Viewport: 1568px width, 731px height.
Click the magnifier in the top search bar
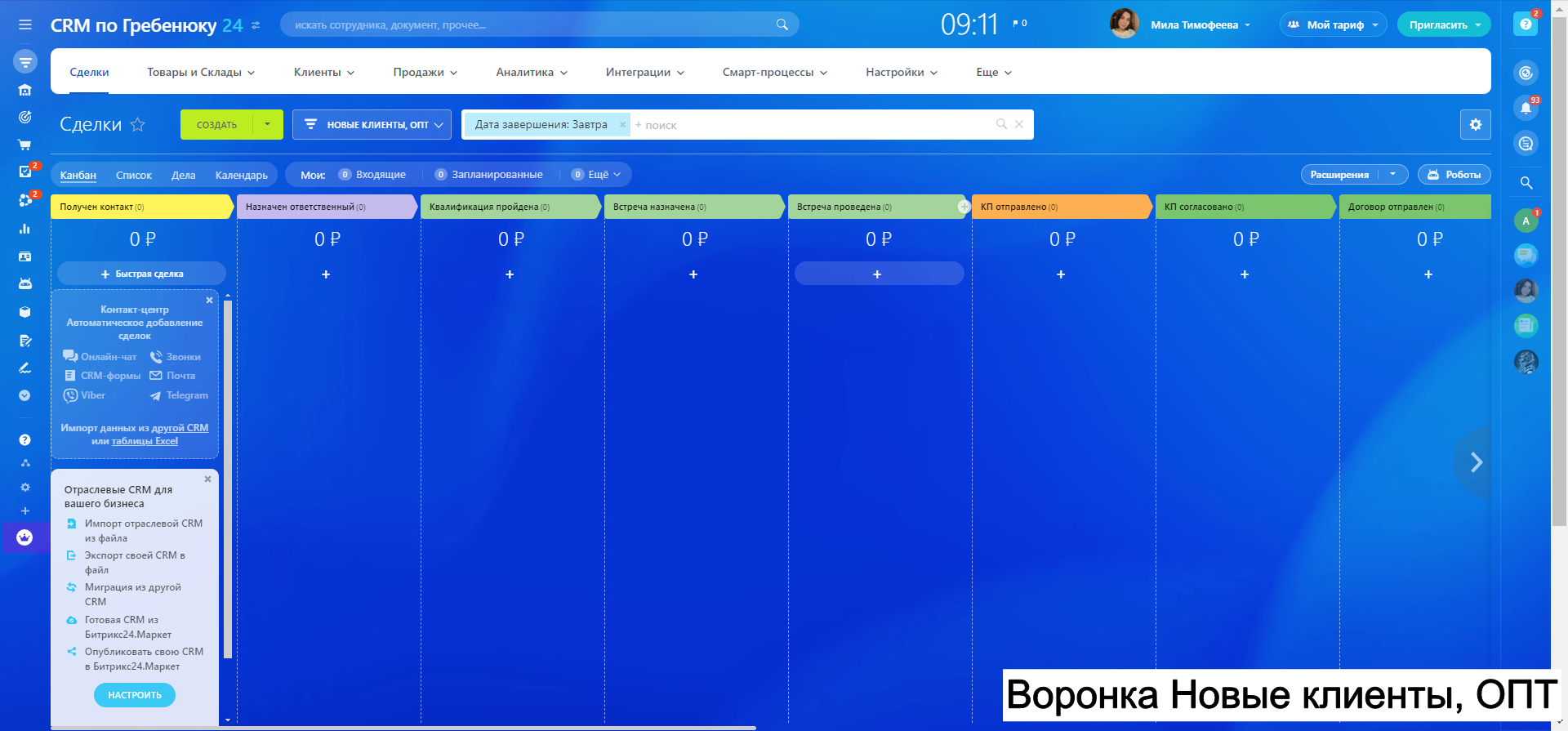click(x=782, y=25)
